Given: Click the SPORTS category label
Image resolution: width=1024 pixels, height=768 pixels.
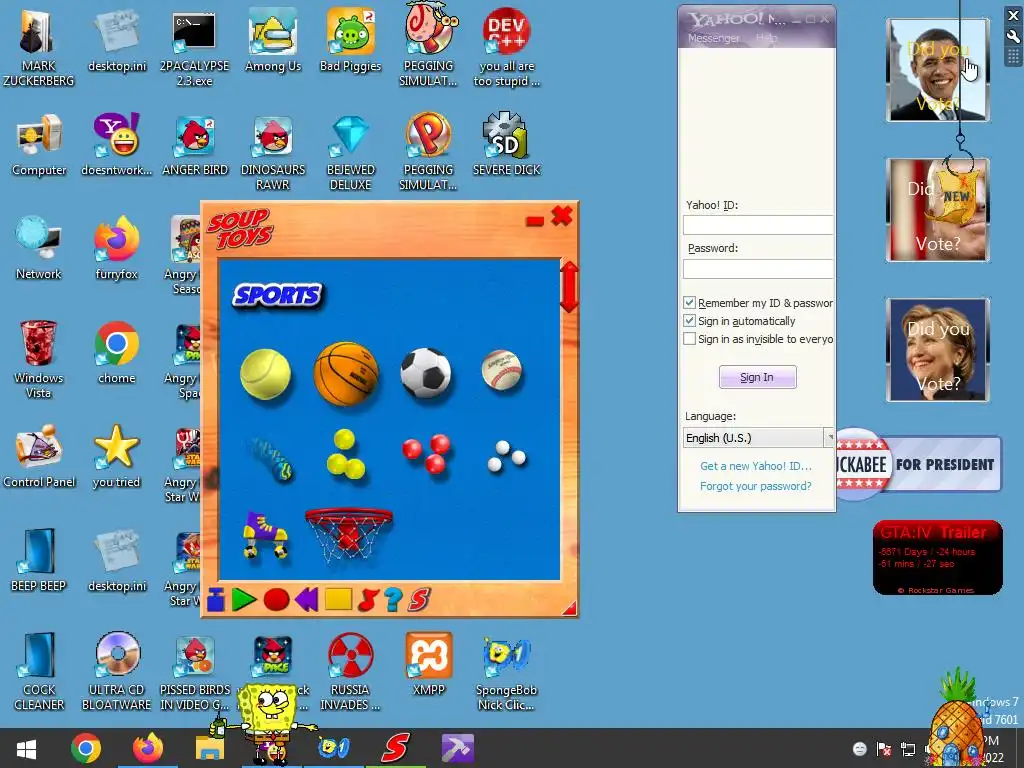Looking at the screenshot, I should (278, 295).
